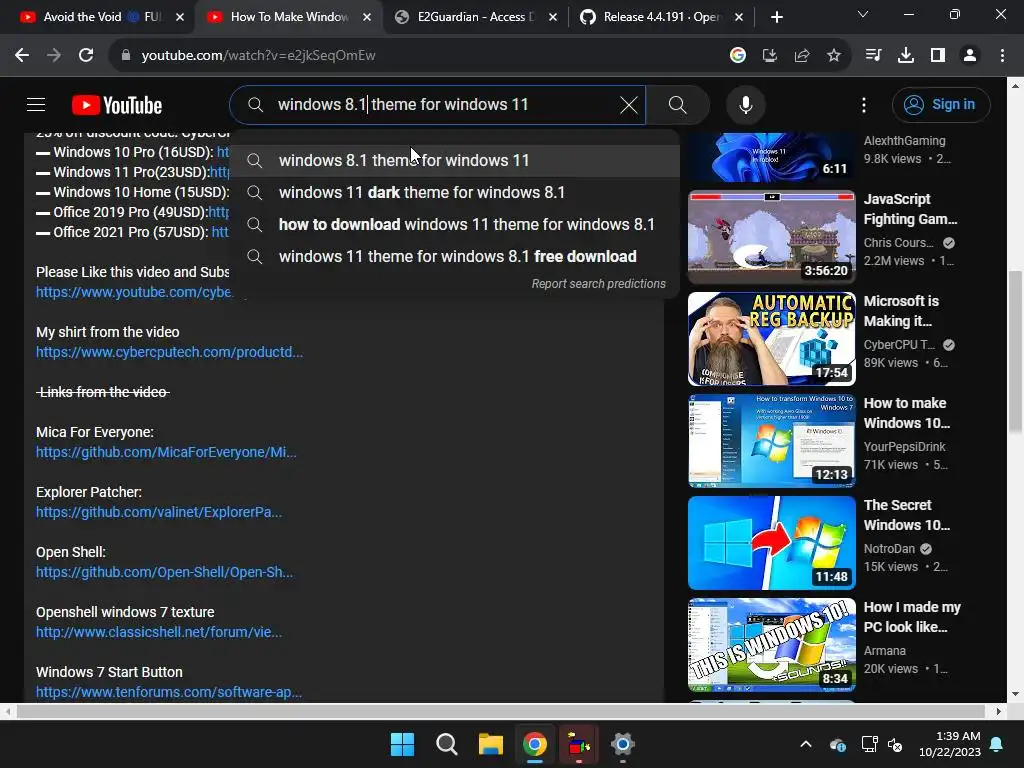Choose suggestion windows 8.1 theme for windows 11
This screenshot has height=768, width=1024.
[x=455, y=160]
